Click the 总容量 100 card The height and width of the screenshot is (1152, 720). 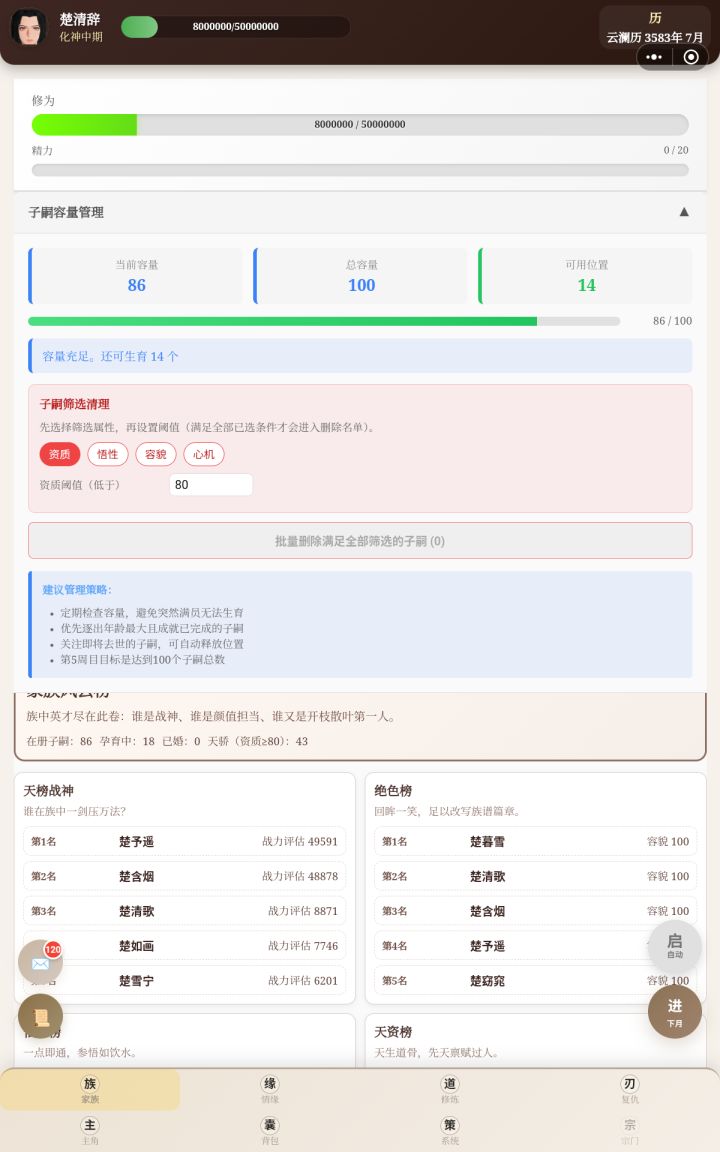pyautogui.click(x=360, y=276)
